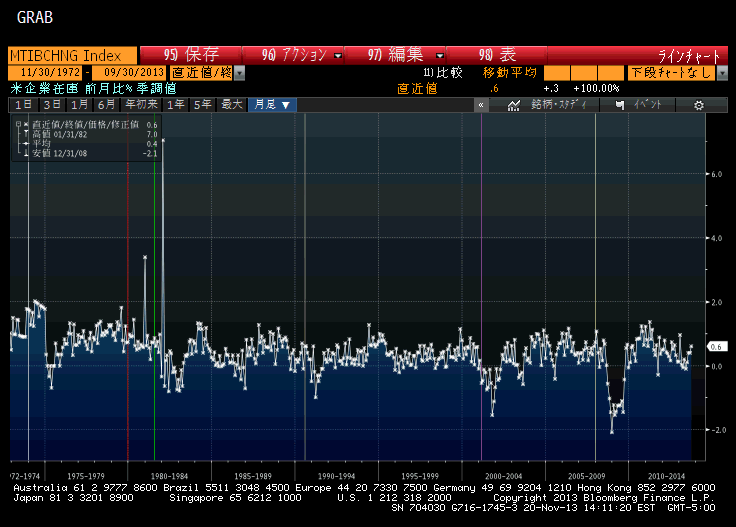
Task: Click the MTIBCHNG Index ticker field
Action: (66, 55)
